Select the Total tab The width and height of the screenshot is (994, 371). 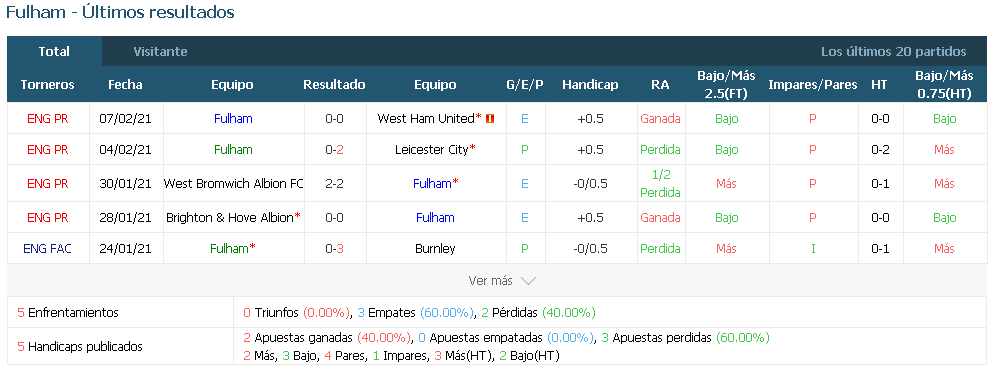(54, 51)
